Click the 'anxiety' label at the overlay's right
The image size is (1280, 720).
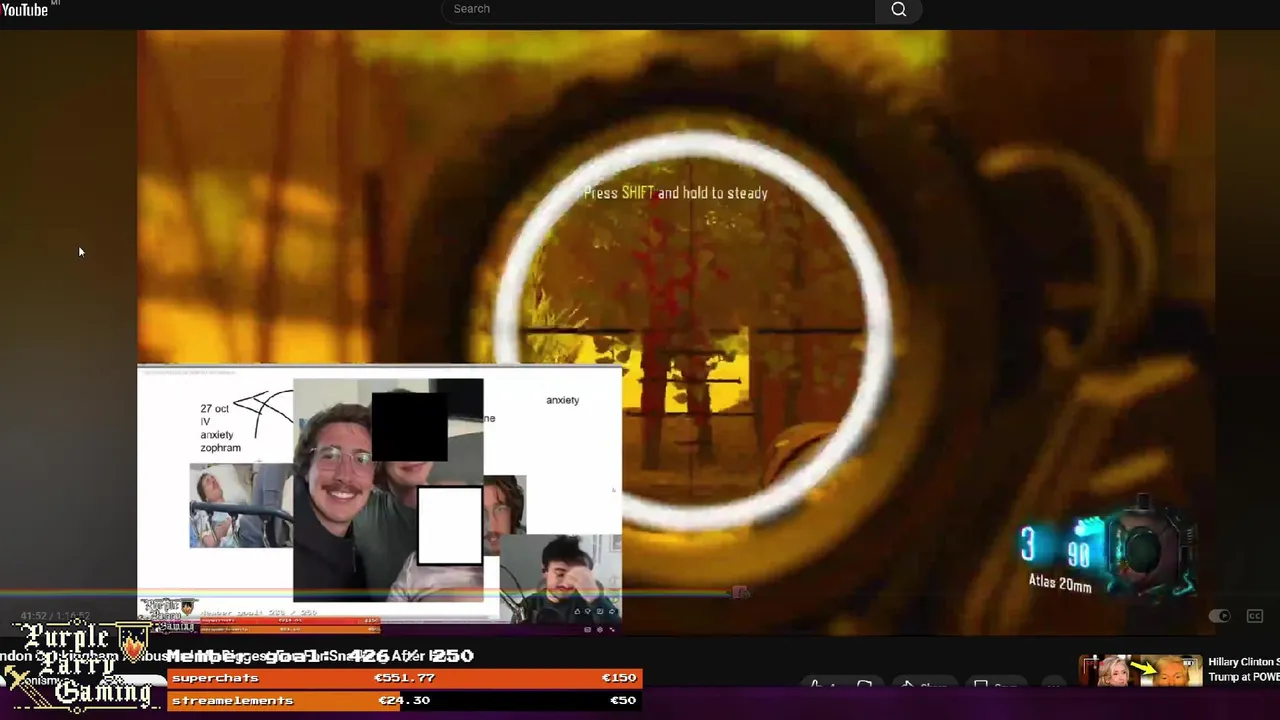point(562,400)
